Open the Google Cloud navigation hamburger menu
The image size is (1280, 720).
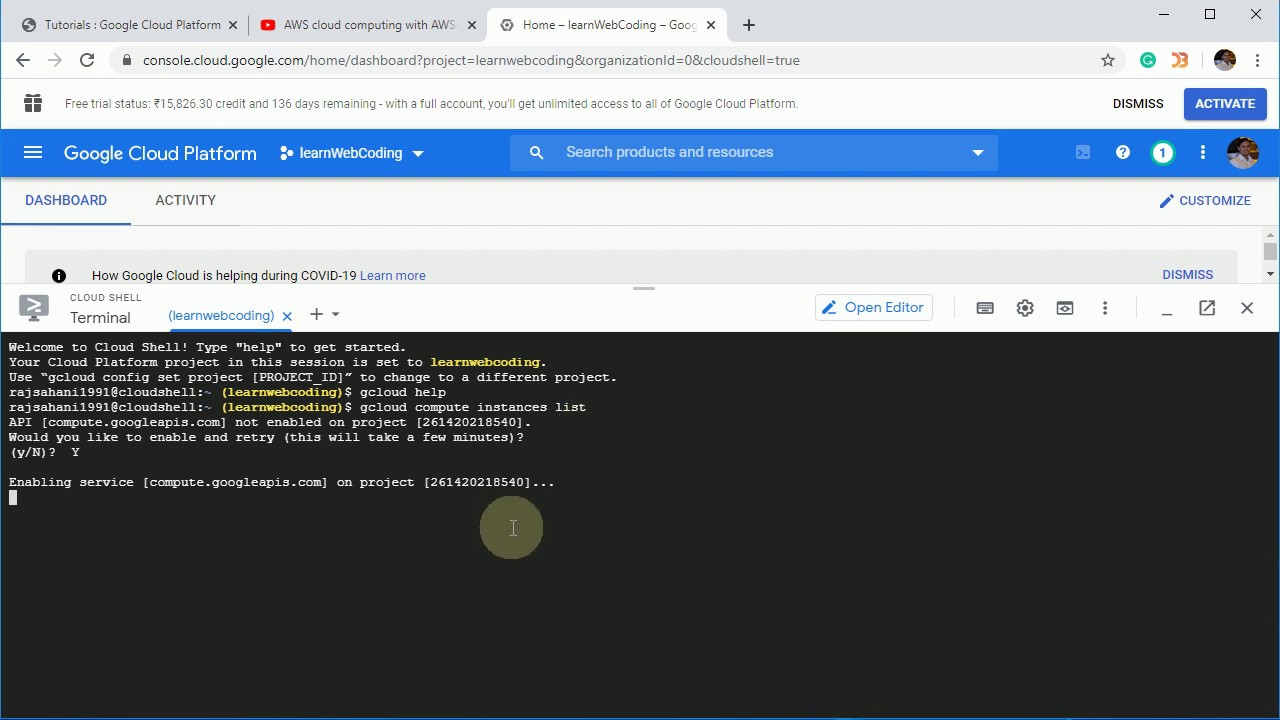tap(33, 153)
